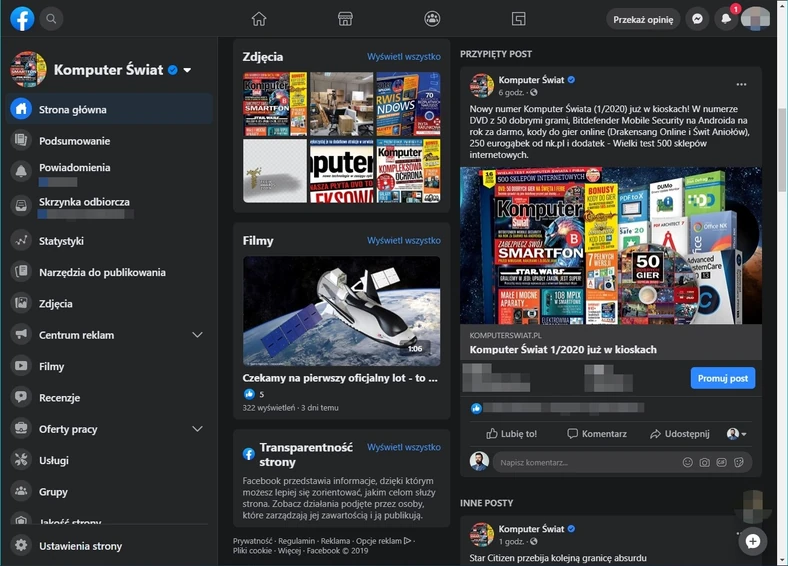788x566 pixels.
Task: Click the like reaction icon under the video
Action: tap(249, 394)
